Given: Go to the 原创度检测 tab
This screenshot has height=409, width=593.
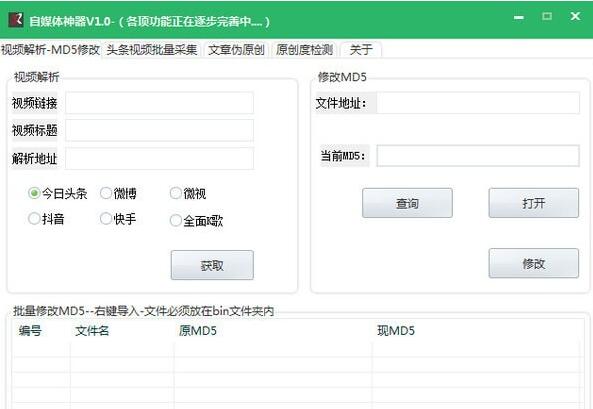Looking at the screenshot, I should click(x=304, y=50).
